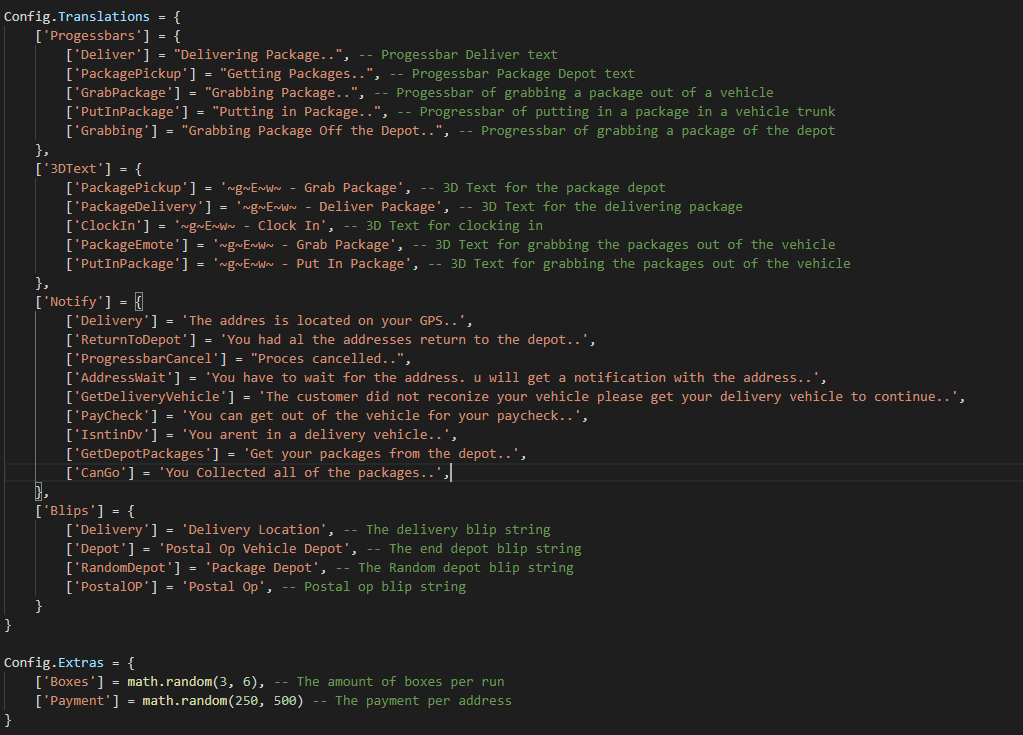Click the 'IsntinDv' key name
Image resolution: width=1023 pixels, height=735 pixels.
tap(105, 435)
